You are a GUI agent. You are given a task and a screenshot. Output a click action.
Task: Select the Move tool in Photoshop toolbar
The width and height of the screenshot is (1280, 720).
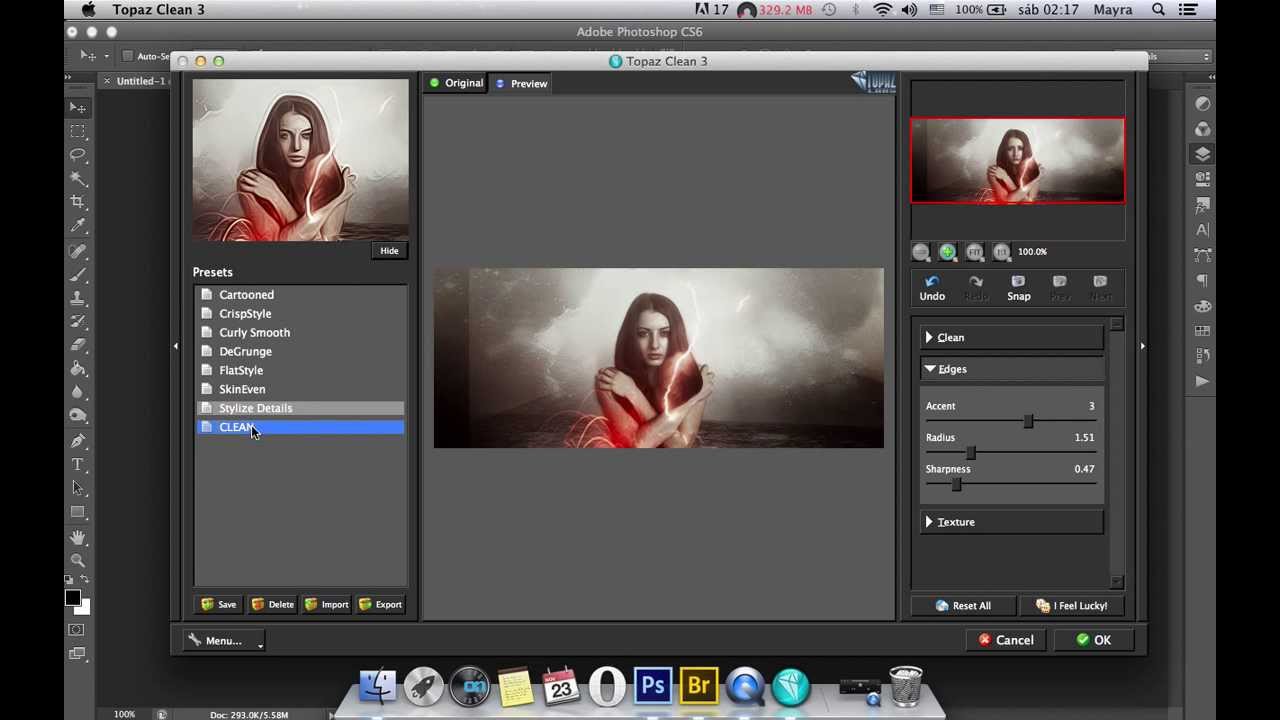pos(78,107)
